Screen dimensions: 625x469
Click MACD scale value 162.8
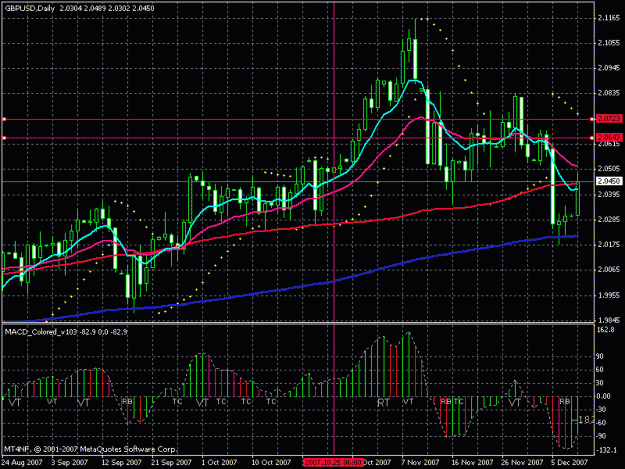tap(606, 330)
